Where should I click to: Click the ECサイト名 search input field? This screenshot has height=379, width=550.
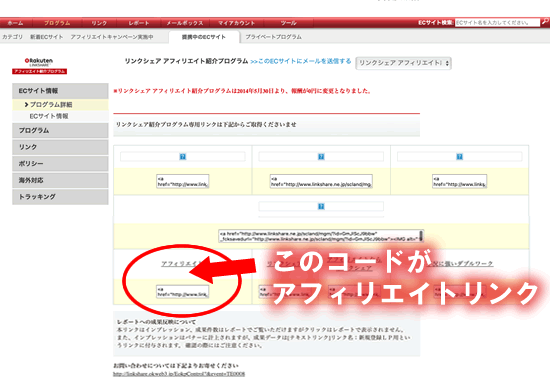tap(497, 22)
